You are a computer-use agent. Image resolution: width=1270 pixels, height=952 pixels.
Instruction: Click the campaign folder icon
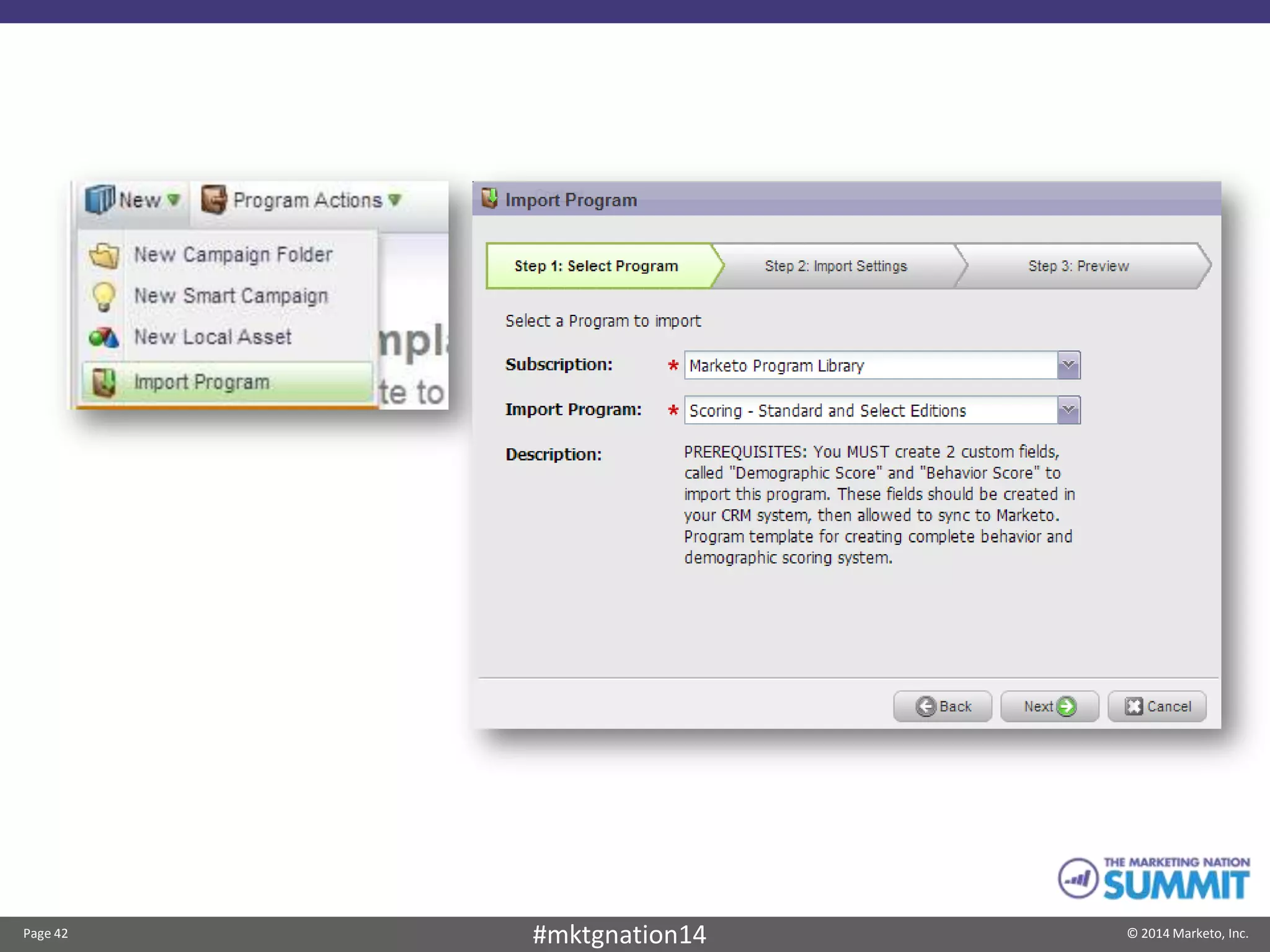(103, 255)
